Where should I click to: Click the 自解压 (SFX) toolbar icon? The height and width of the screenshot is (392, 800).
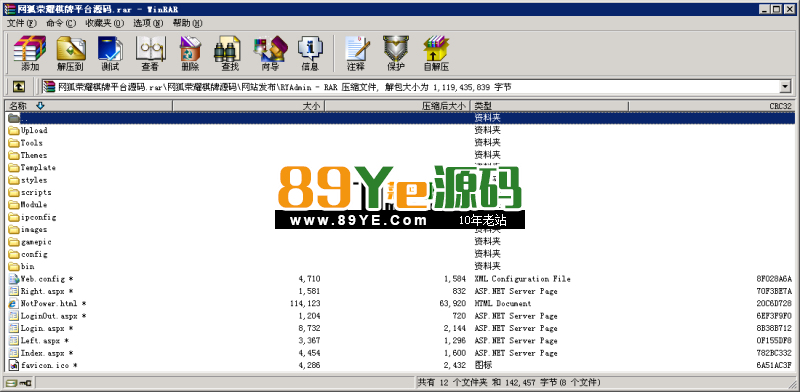[436, 54]
